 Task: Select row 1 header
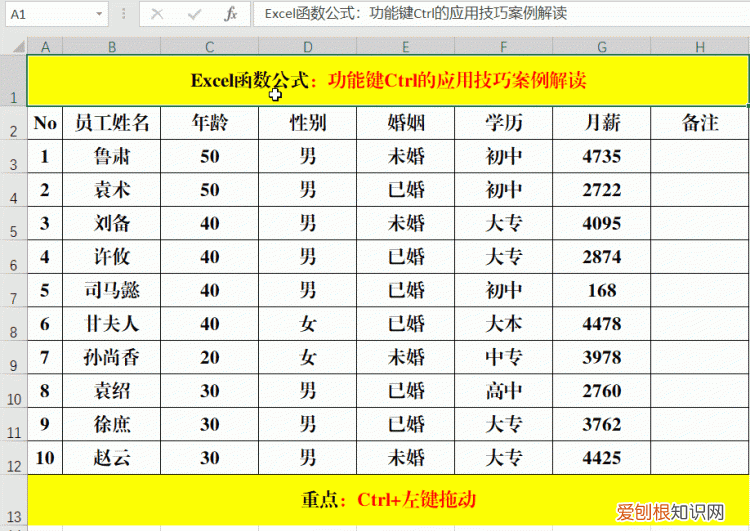13,80
